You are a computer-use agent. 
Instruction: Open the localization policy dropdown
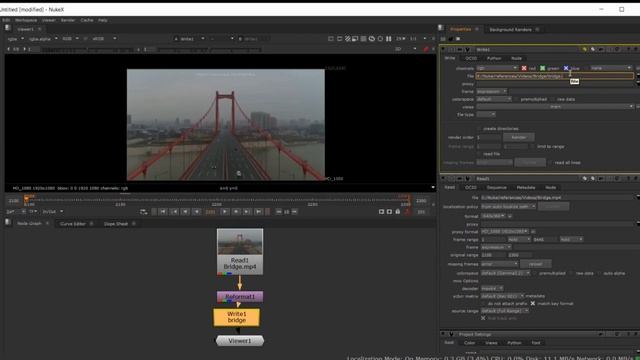(508, 207)
